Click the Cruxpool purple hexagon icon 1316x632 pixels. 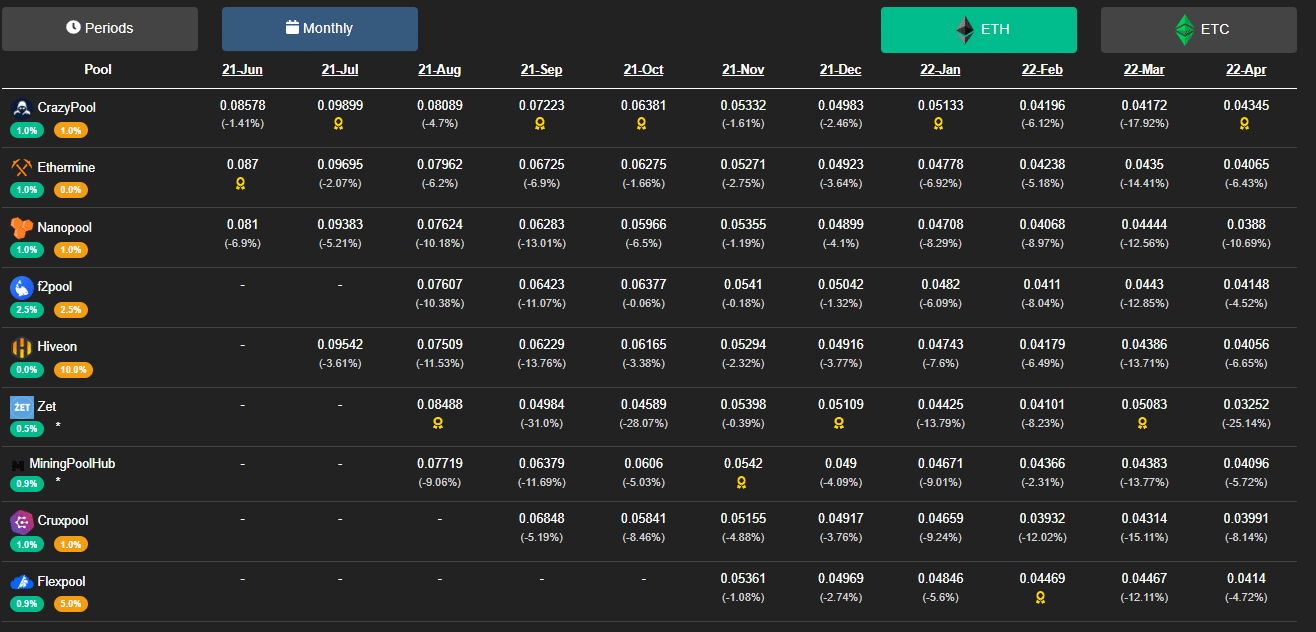click(21, 521)
